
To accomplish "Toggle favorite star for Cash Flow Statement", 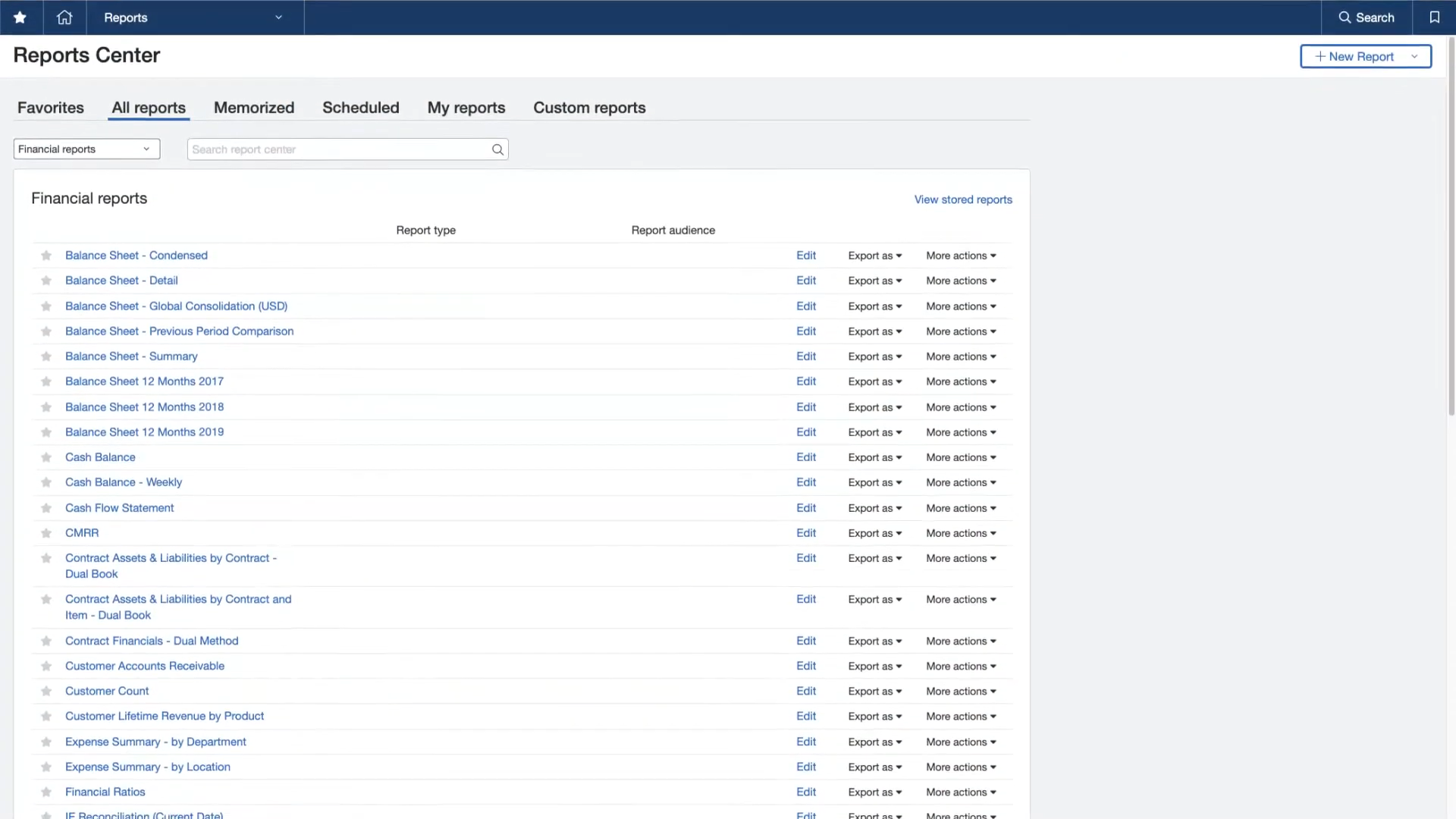I will coord(46,508).
